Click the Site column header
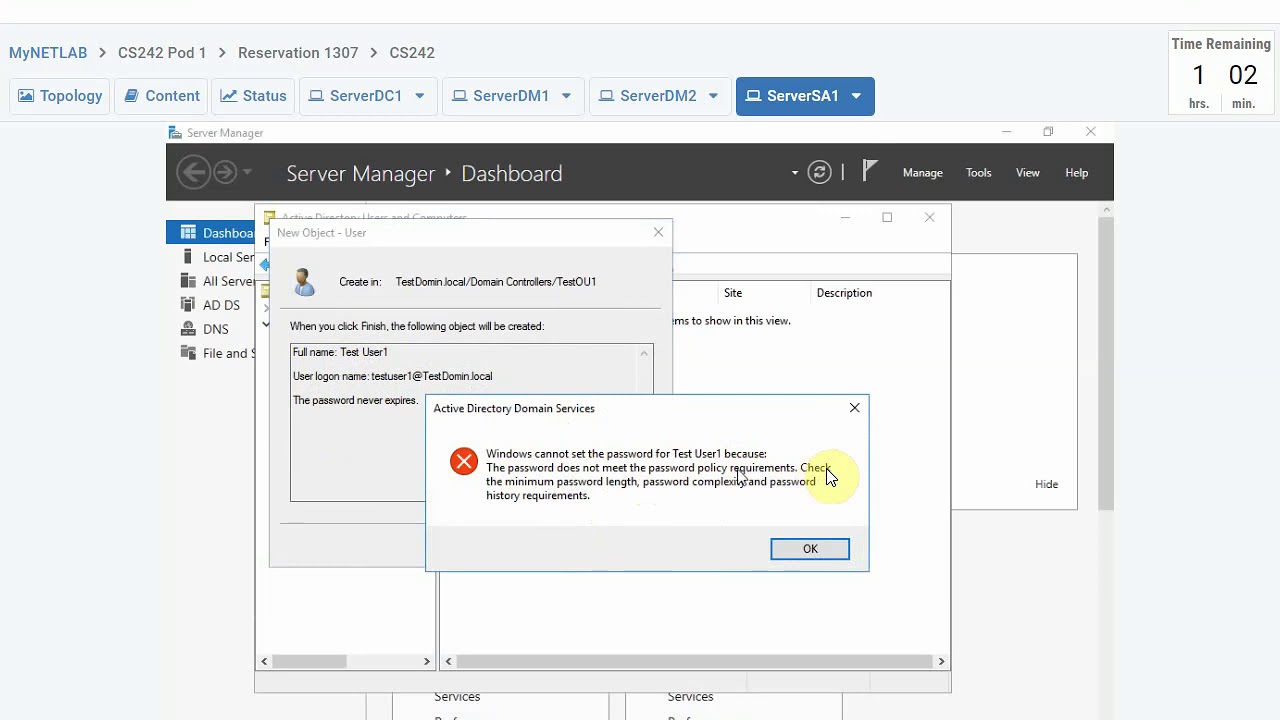 tap(733, 293)
